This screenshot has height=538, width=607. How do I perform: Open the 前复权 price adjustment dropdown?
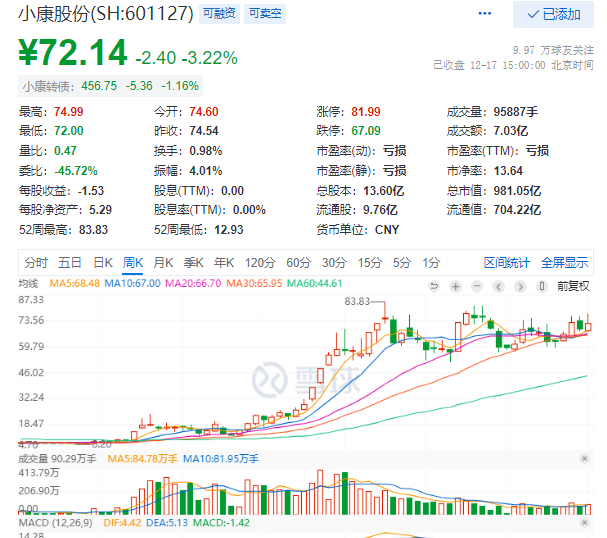tap(573, 286)
